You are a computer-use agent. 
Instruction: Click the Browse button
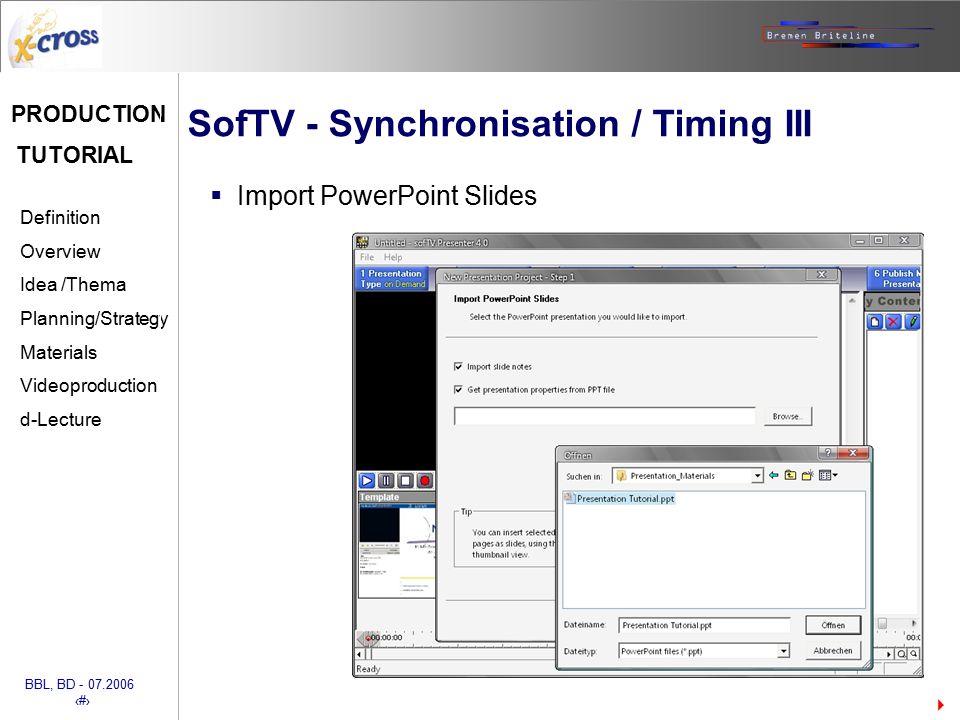click(787, 416)
